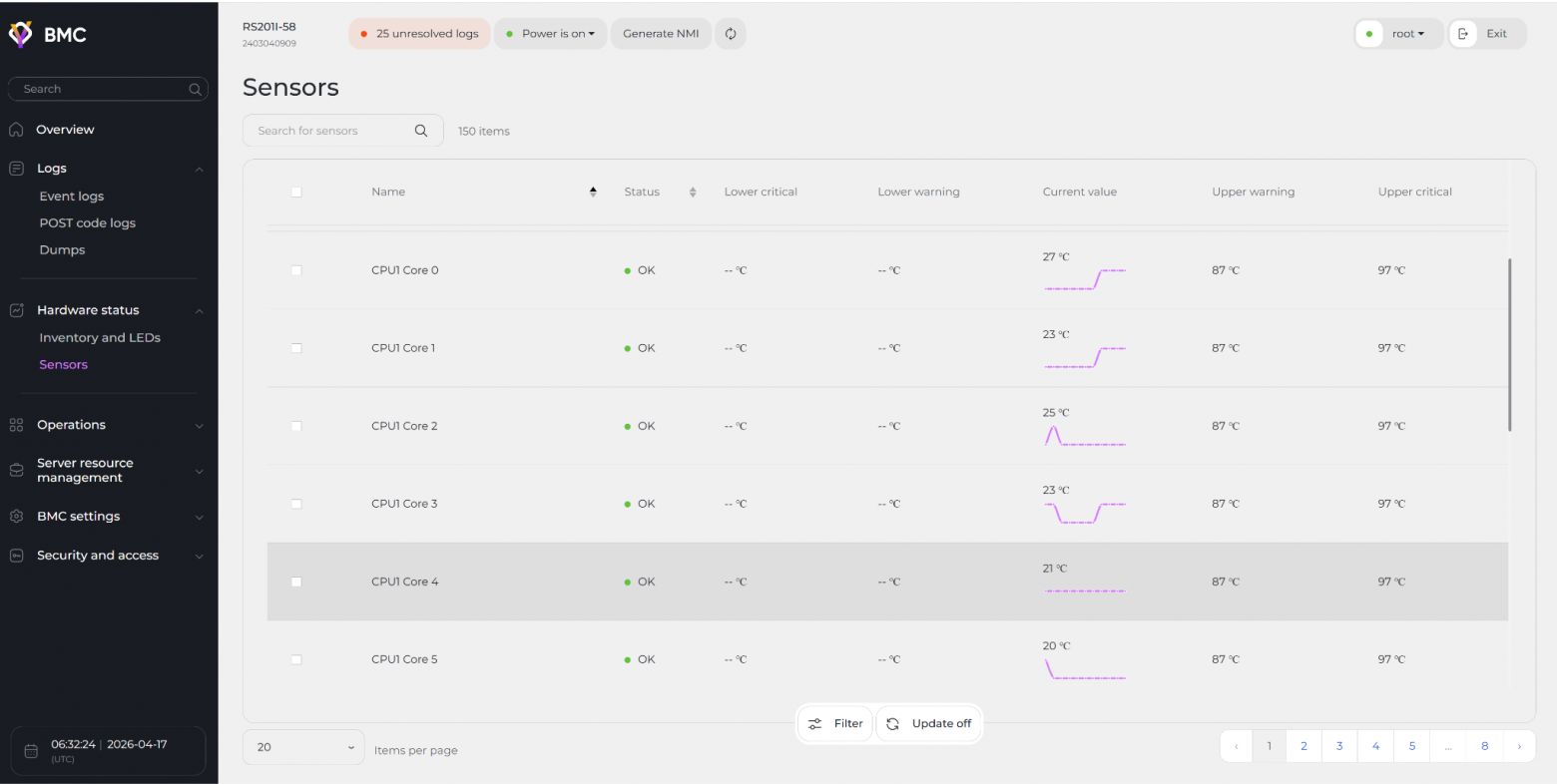Click the sidebar search magnifier icon
1557x784 pixels.
click(x=195, y=89)
